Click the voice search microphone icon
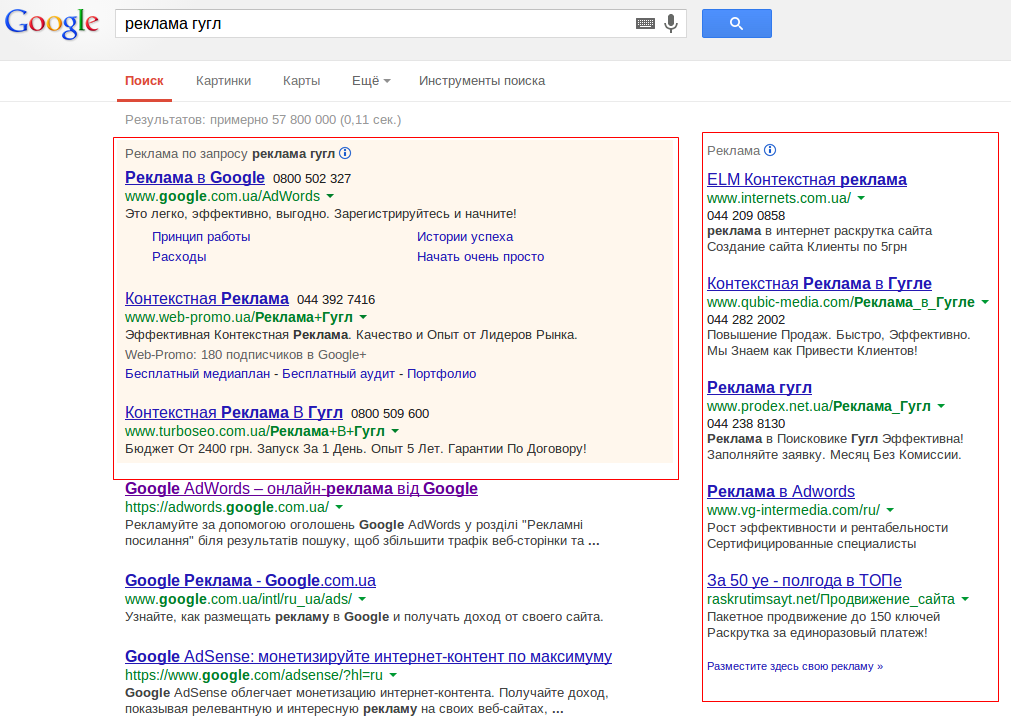1011x728 pixels. pyautogui.click(x=671, y=24)
